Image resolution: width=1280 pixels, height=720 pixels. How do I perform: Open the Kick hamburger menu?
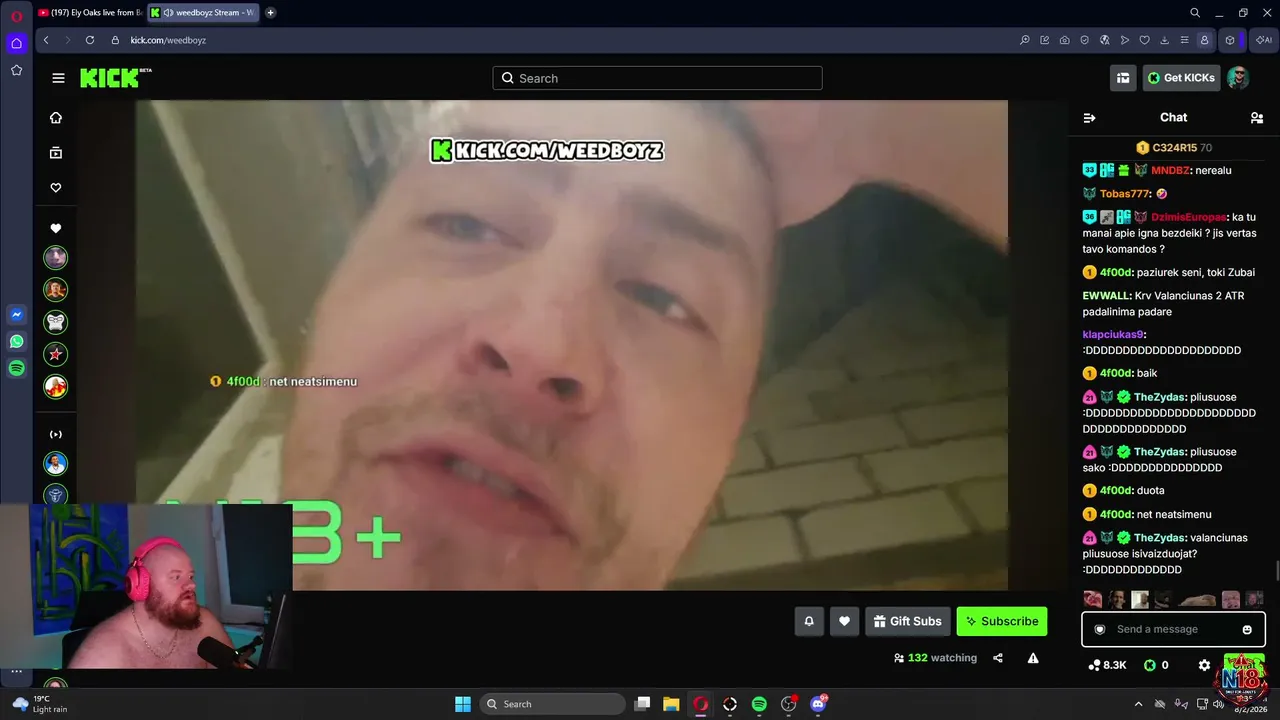click(58, 78)
